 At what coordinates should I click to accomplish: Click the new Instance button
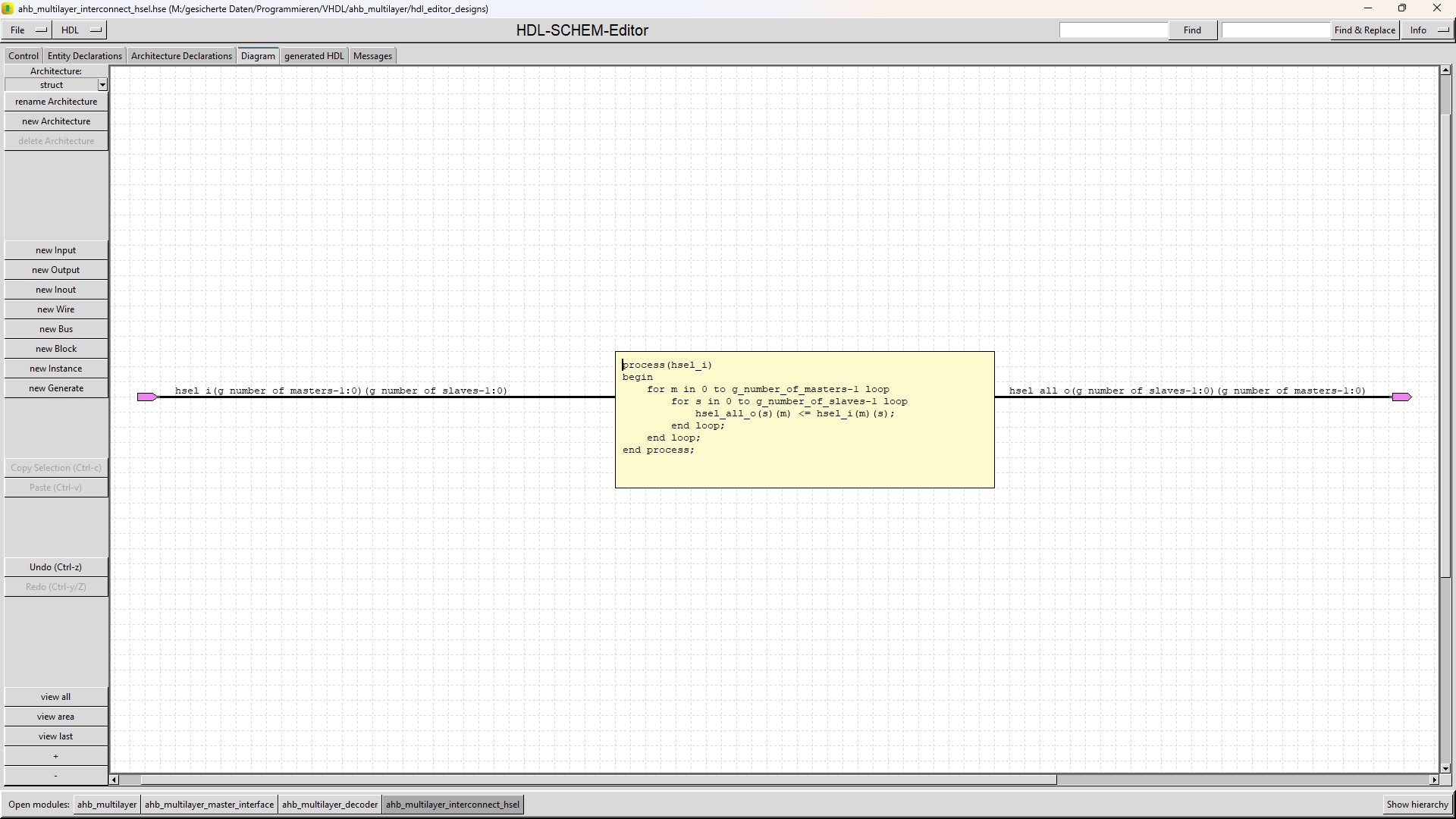point(56,369)
